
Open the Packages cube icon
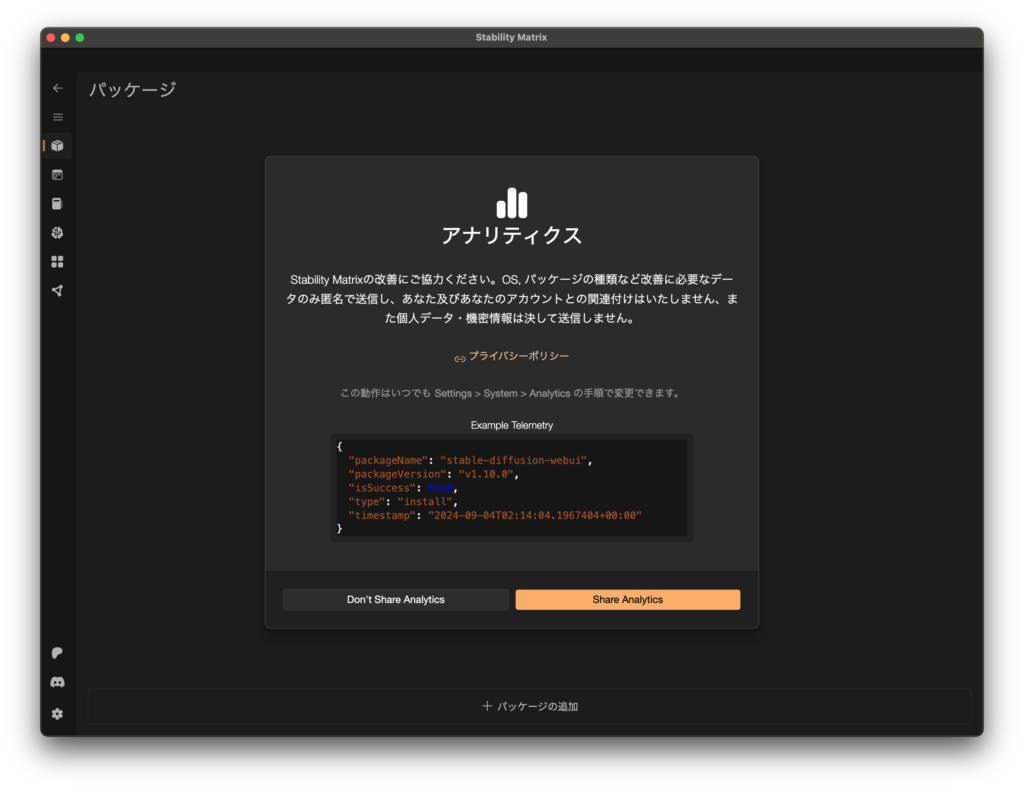(57, 146)
